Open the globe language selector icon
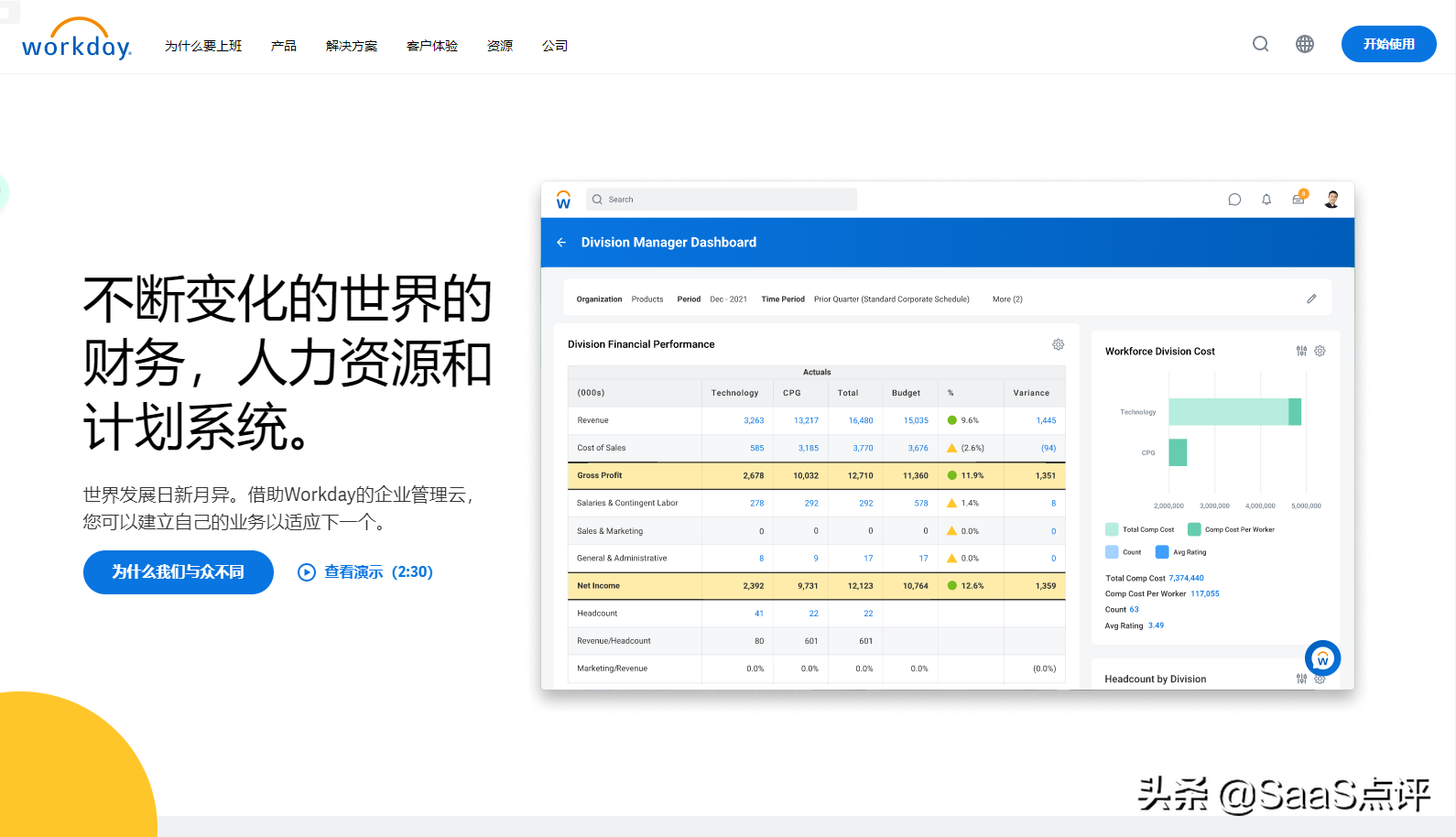The height and width of the screenshot is (837, 1456). pyautogui.click(x=1305, y=44)
